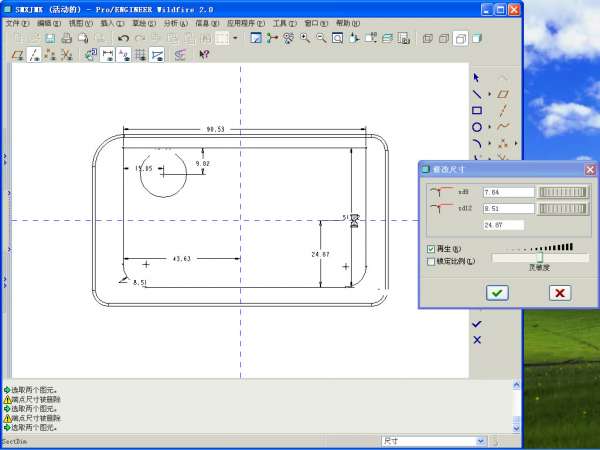Click the 24.87 value field in dialog
Screen dimensions: 600x450
504,225
